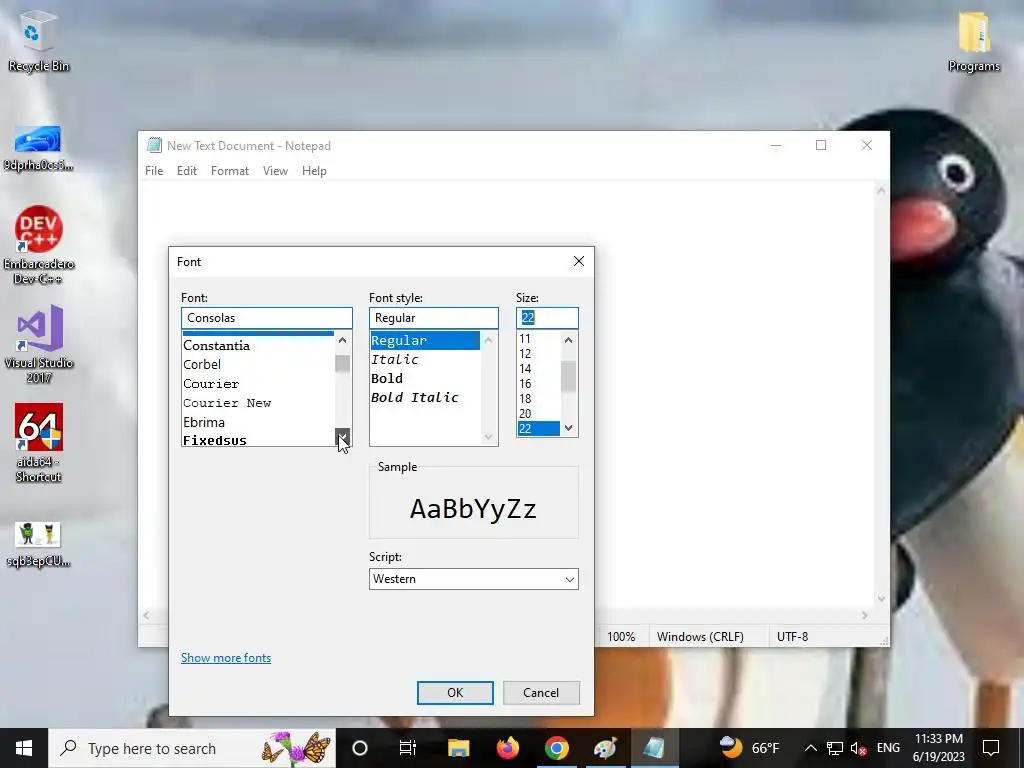
Task: Open the aida64 Shortcut icon
Action: point(39,443)
